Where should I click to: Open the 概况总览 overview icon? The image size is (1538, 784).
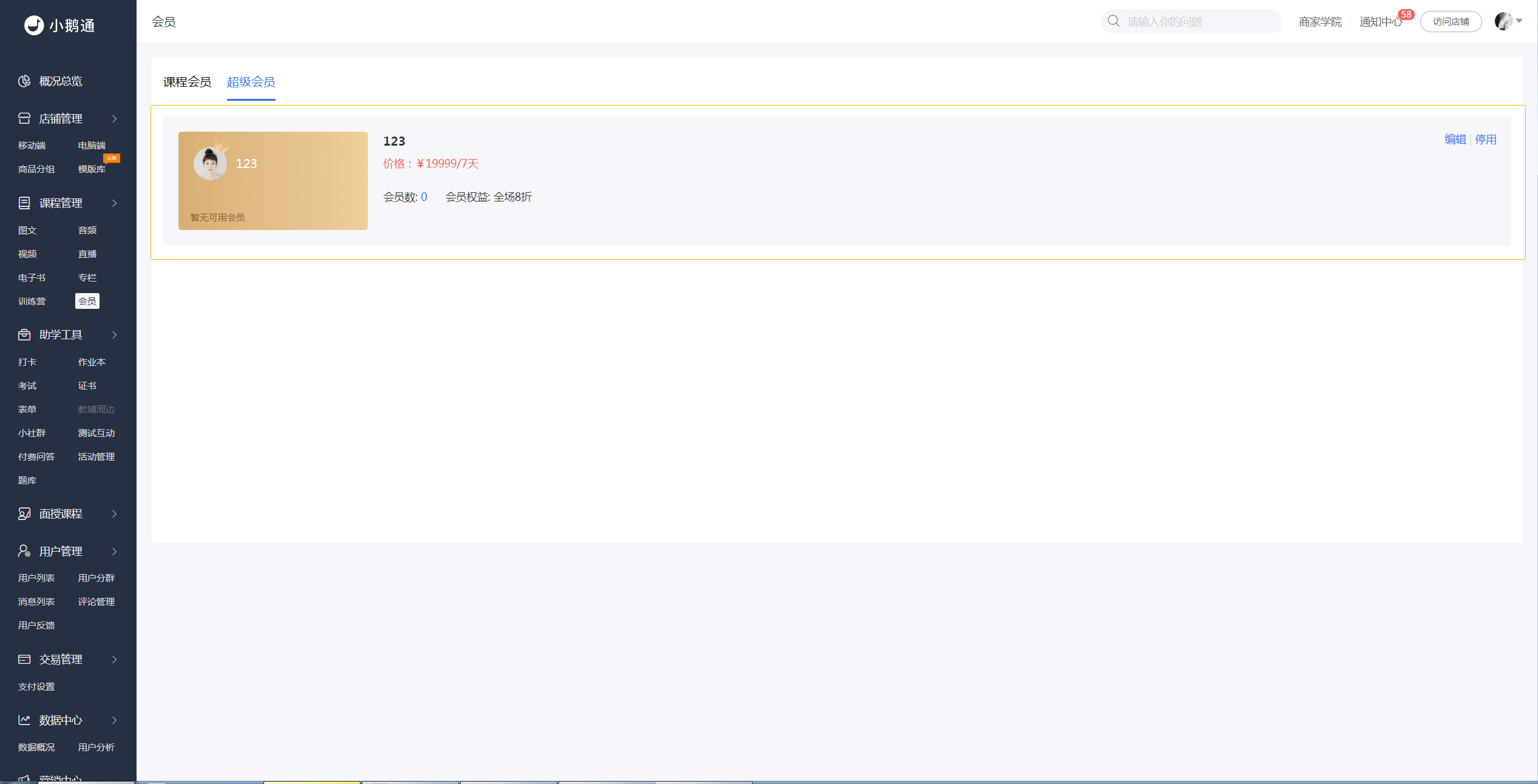click(24, 81)
